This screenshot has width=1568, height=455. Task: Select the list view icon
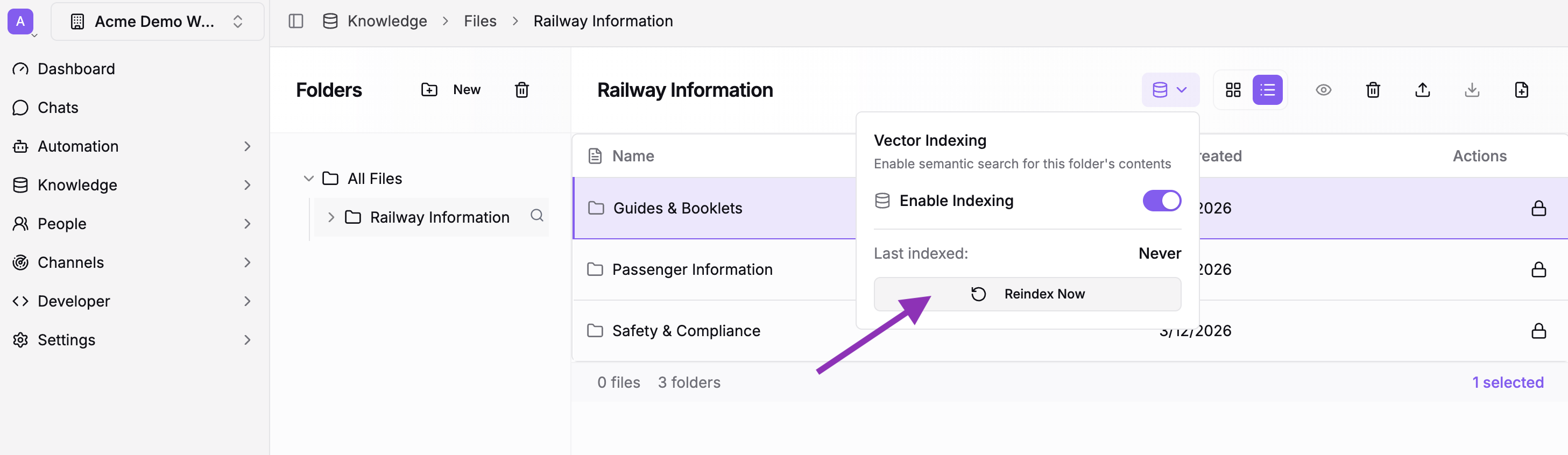point(1268,89)
